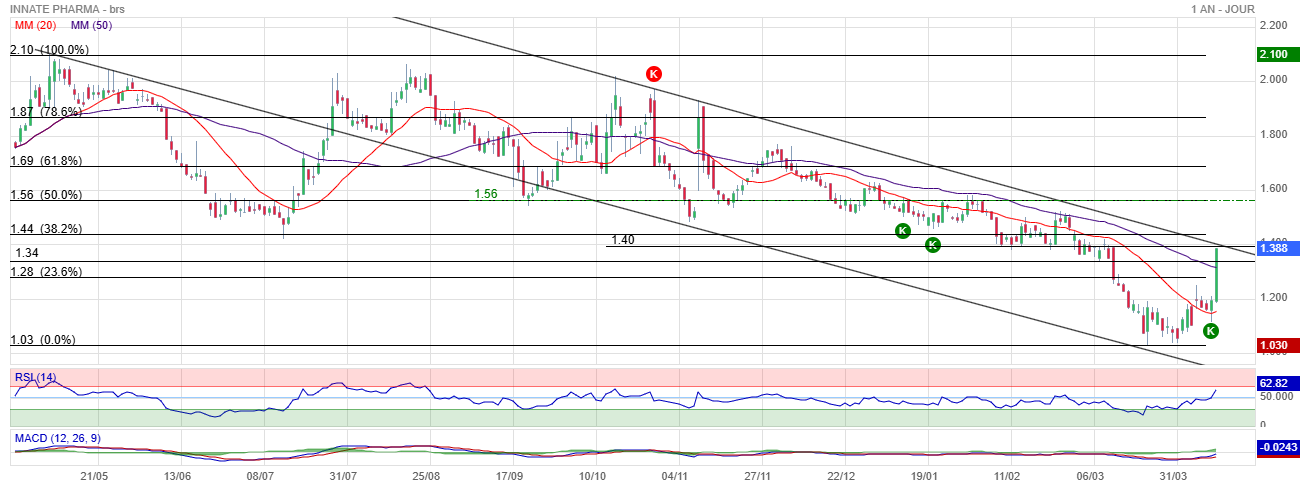Toggle the MM (50) moving average legend
Viewport: 1300px width, 486px height.
point(91,24)
